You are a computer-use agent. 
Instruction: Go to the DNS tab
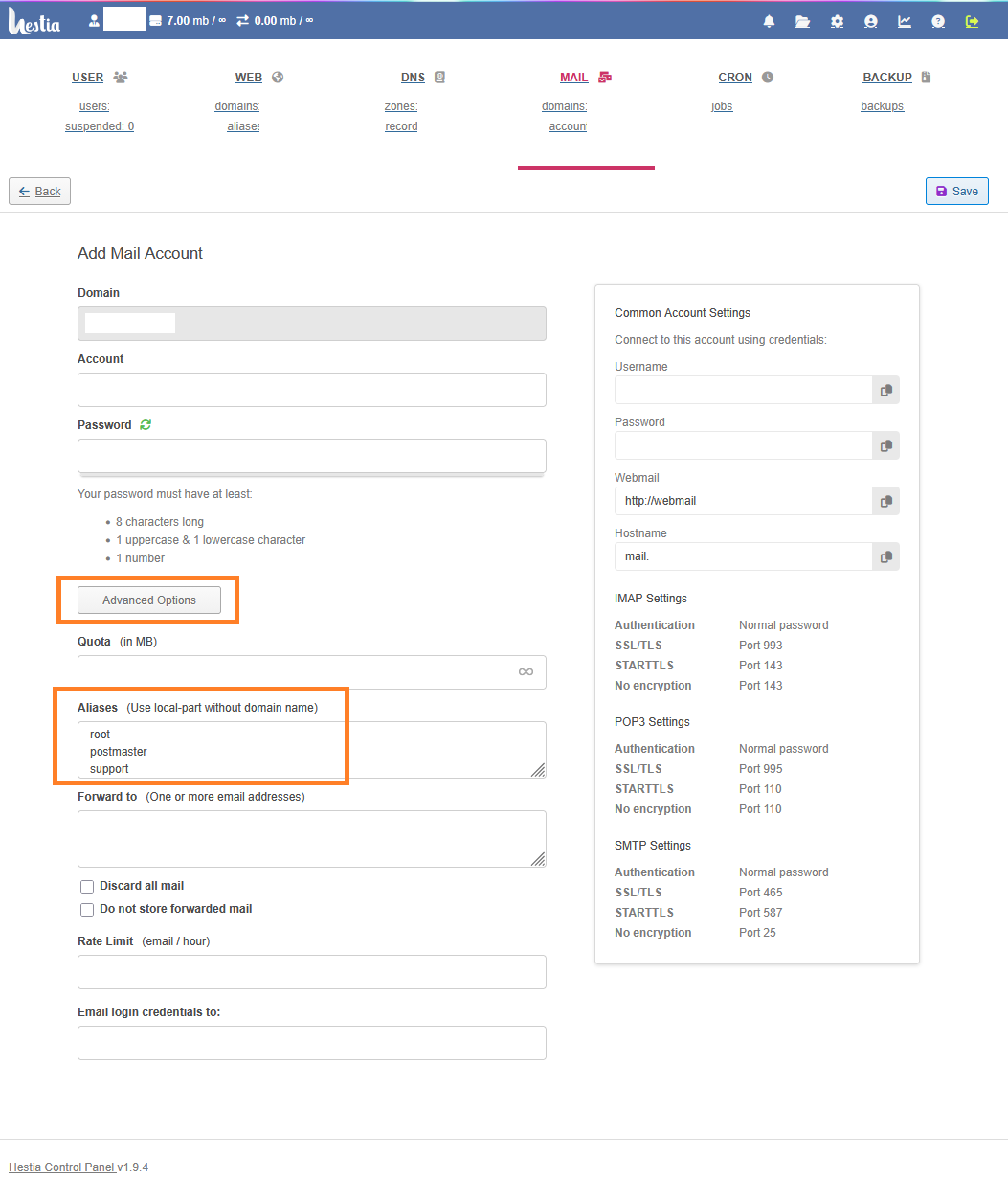(414, 78)
